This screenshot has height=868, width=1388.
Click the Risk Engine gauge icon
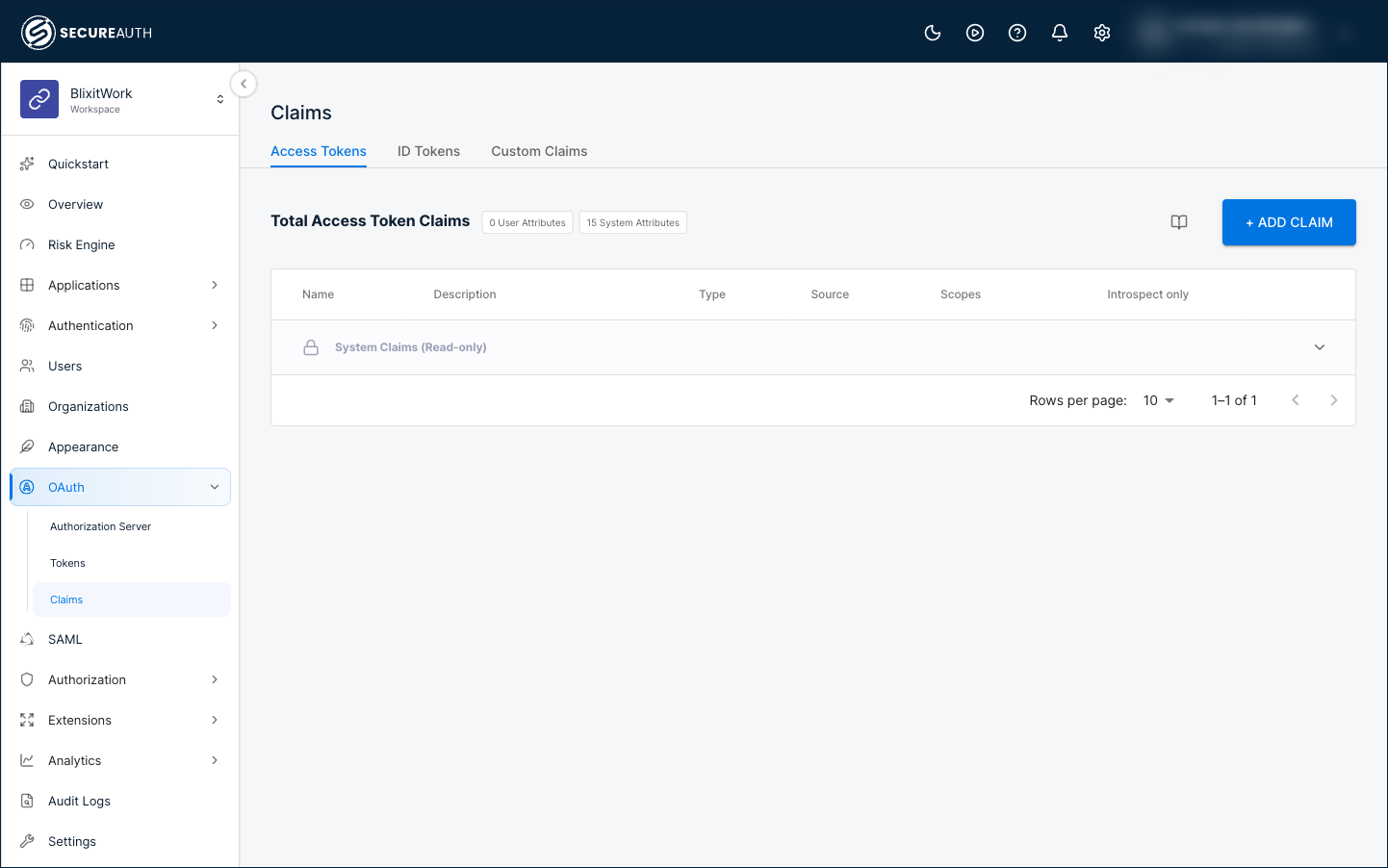coord(27,244)
